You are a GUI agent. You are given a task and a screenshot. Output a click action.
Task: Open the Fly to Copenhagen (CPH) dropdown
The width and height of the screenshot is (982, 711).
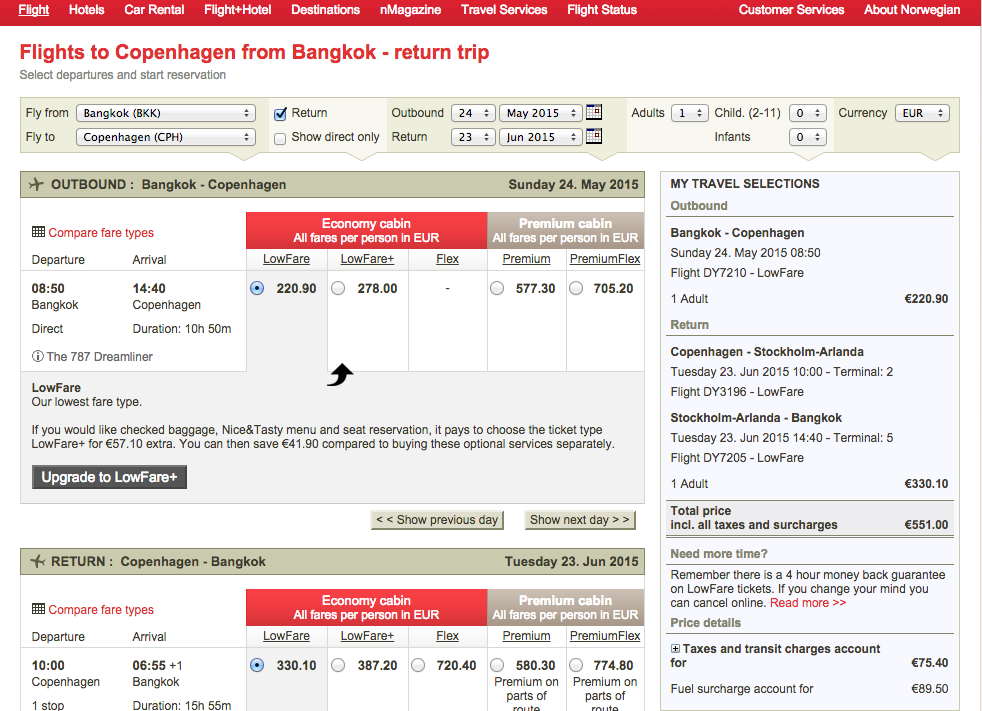click(166, 137)
